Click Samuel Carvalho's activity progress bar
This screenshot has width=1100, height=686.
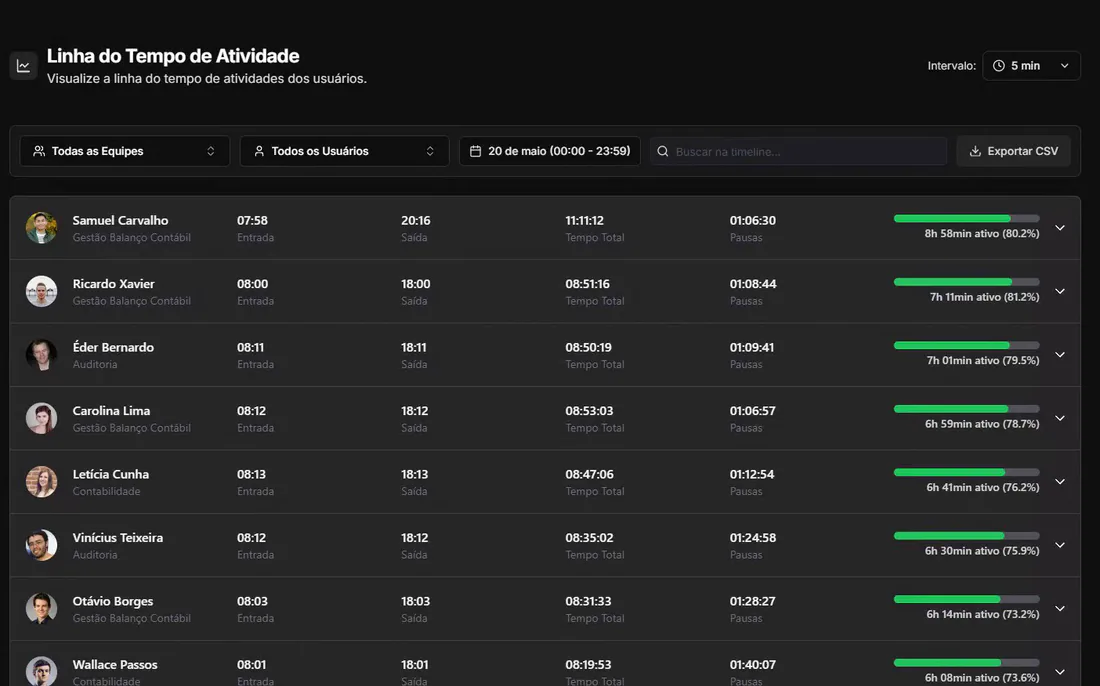coord(967,219)
